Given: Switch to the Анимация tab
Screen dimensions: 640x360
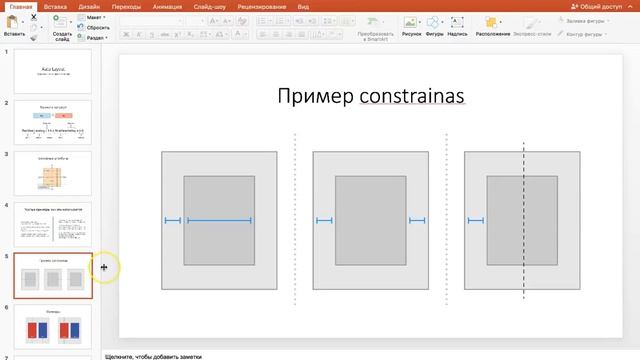Looking at the screenshot, I should (x=167, y=7).
